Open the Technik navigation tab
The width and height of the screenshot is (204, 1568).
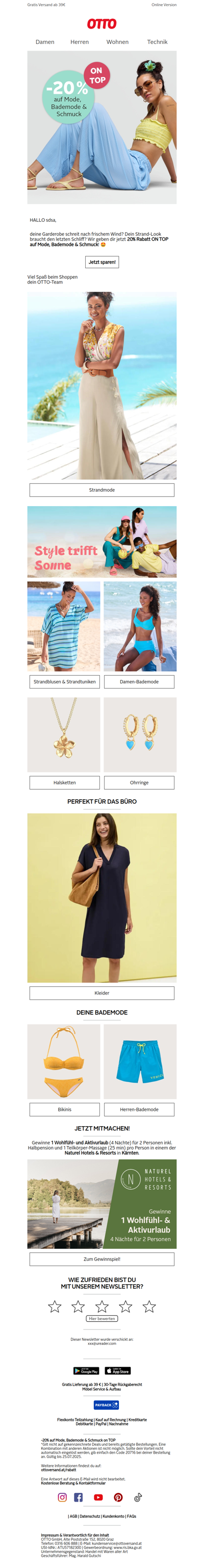click(157, 42)
